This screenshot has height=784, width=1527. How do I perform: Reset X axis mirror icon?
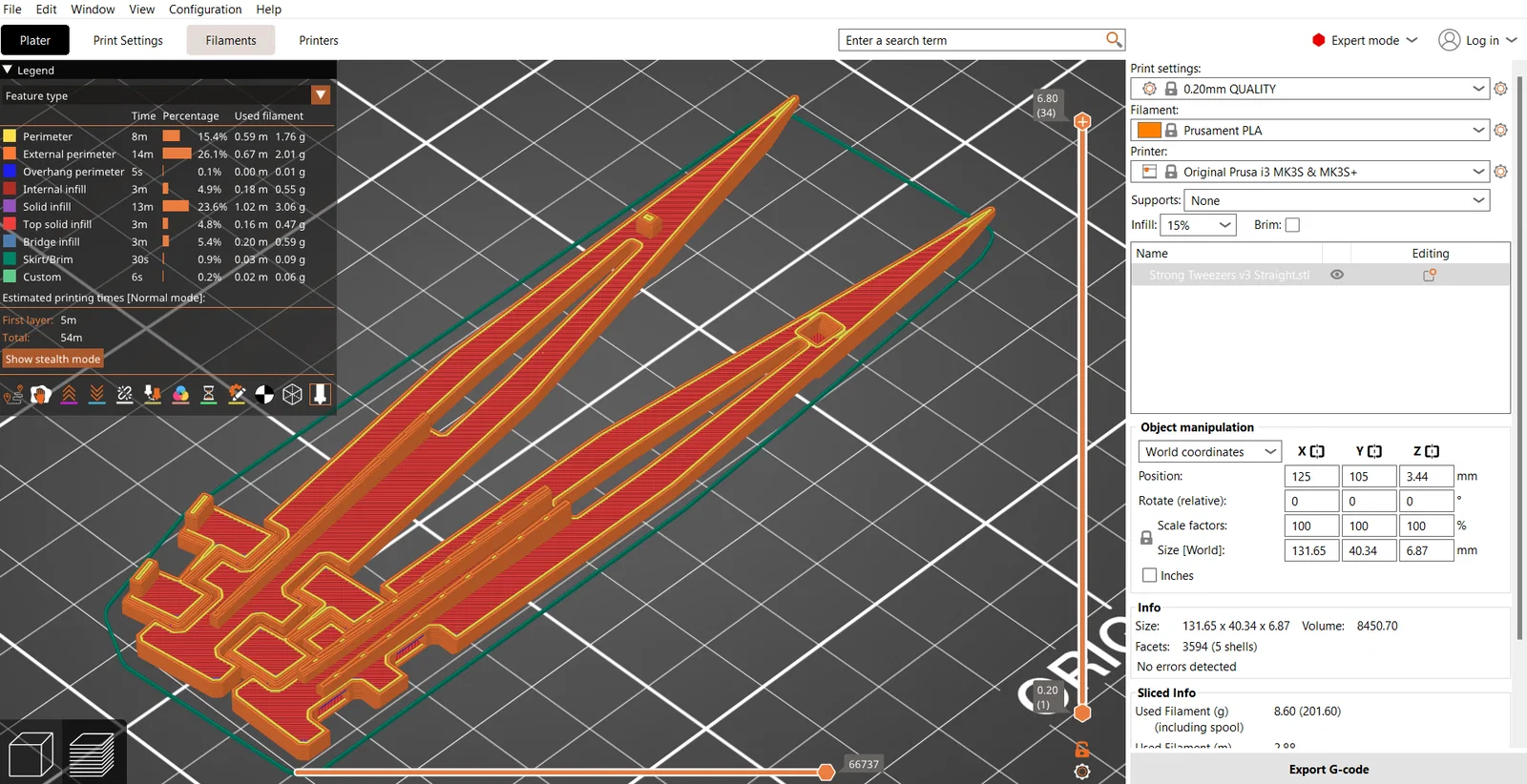(x=1317, y=451)
